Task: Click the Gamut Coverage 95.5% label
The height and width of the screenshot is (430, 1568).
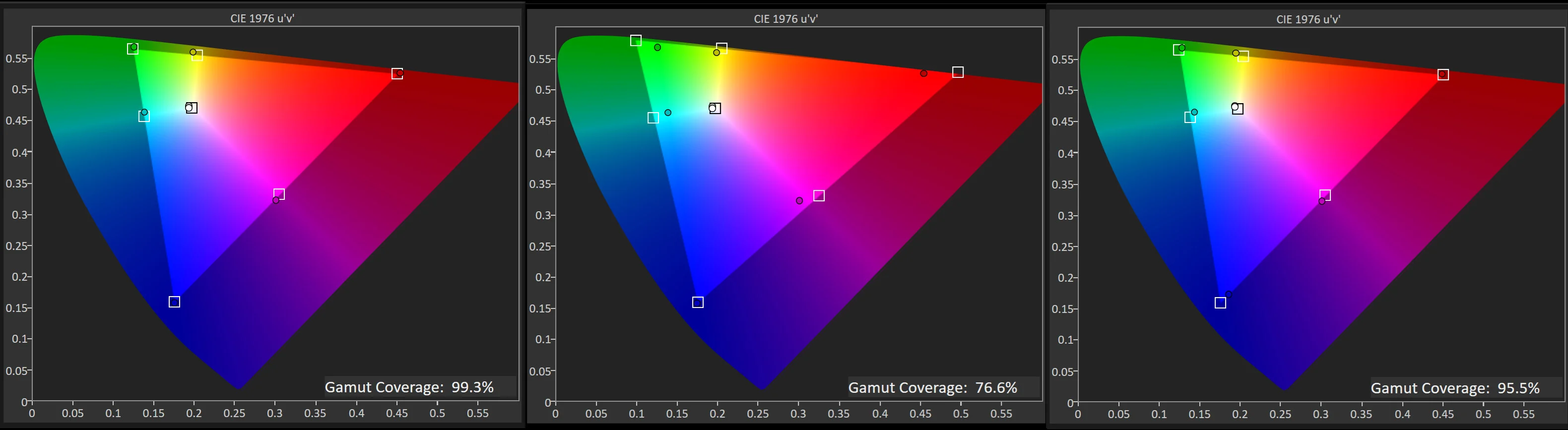Action: coord(1455,388)
